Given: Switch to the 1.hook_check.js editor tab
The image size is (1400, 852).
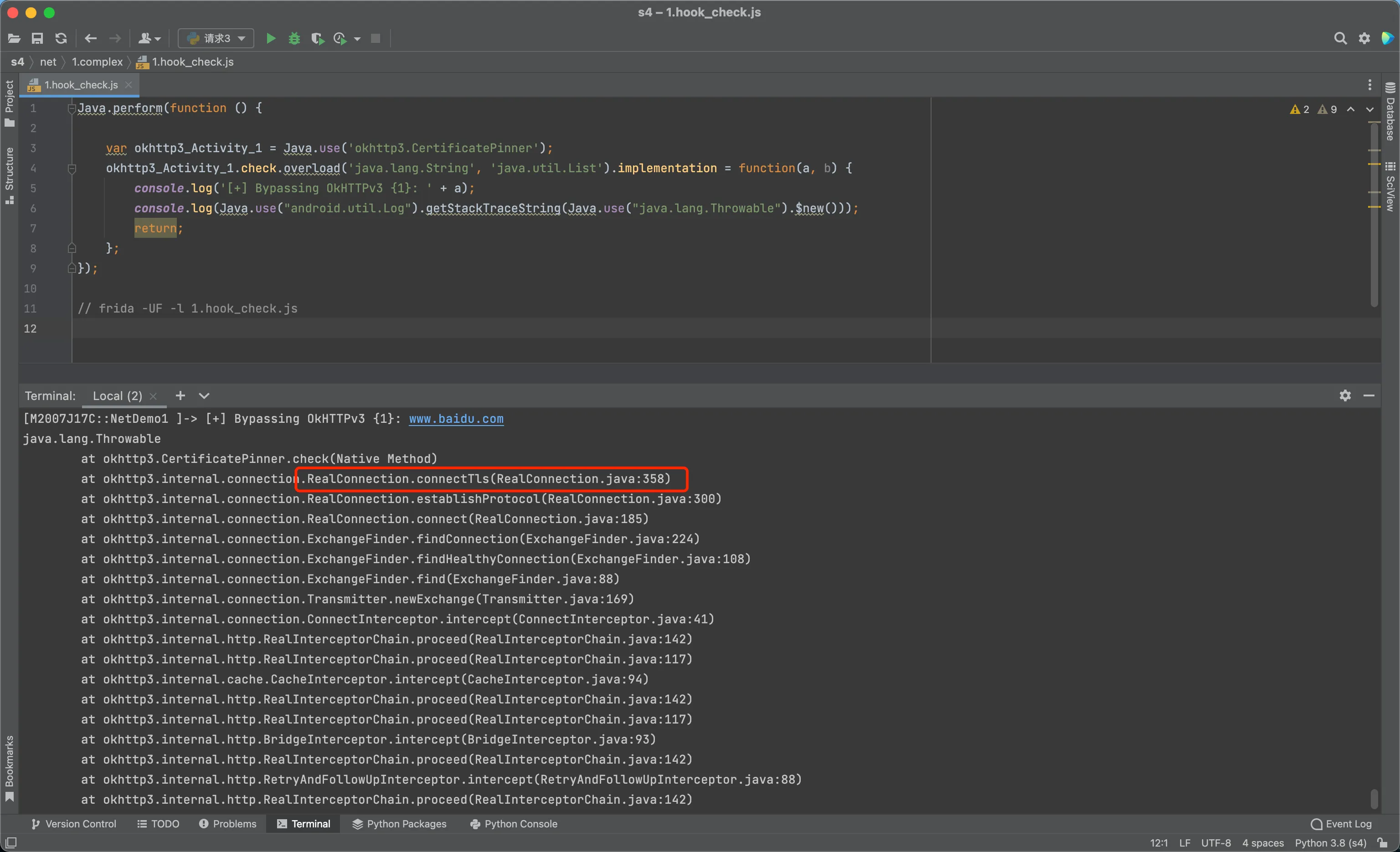Looking at the screenshot, I should tap(81, 85).
